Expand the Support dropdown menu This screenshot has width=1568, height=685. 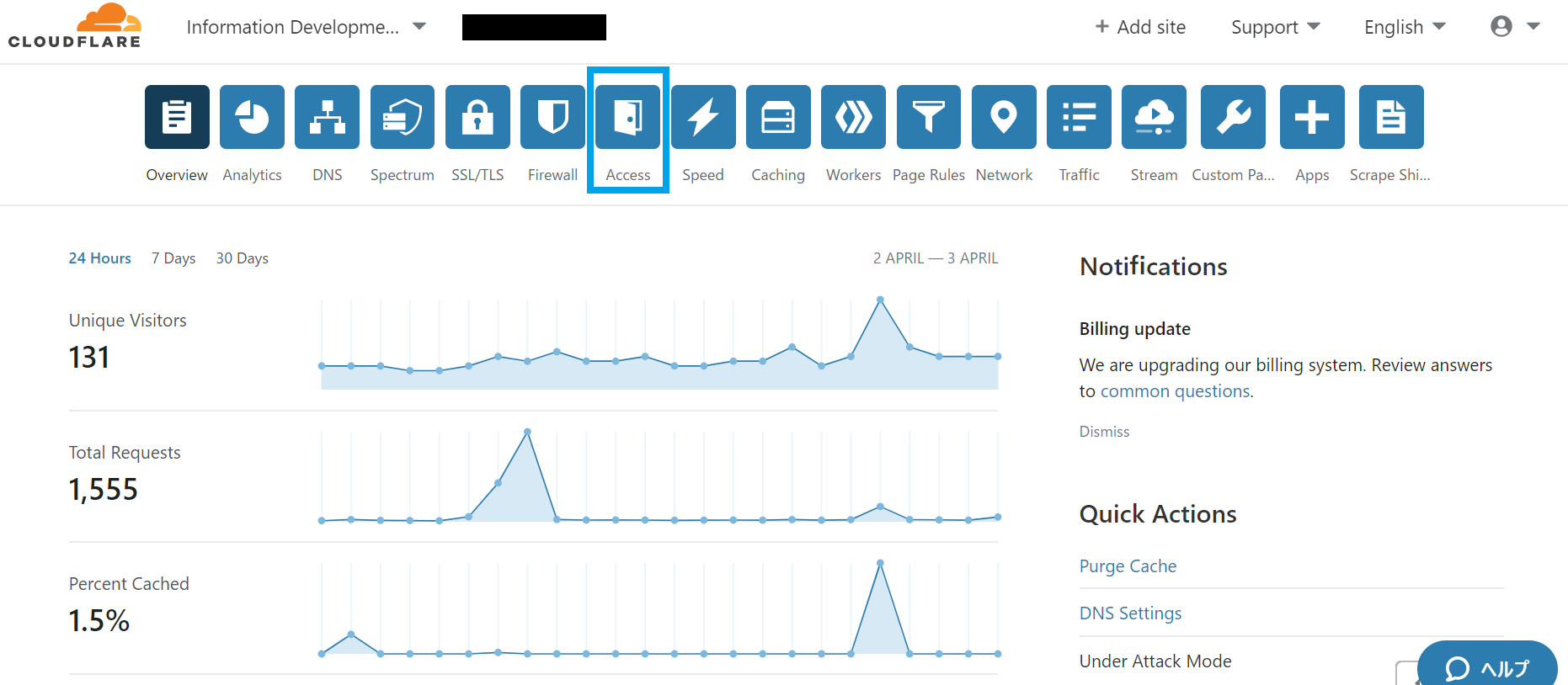coord(1276,27)
